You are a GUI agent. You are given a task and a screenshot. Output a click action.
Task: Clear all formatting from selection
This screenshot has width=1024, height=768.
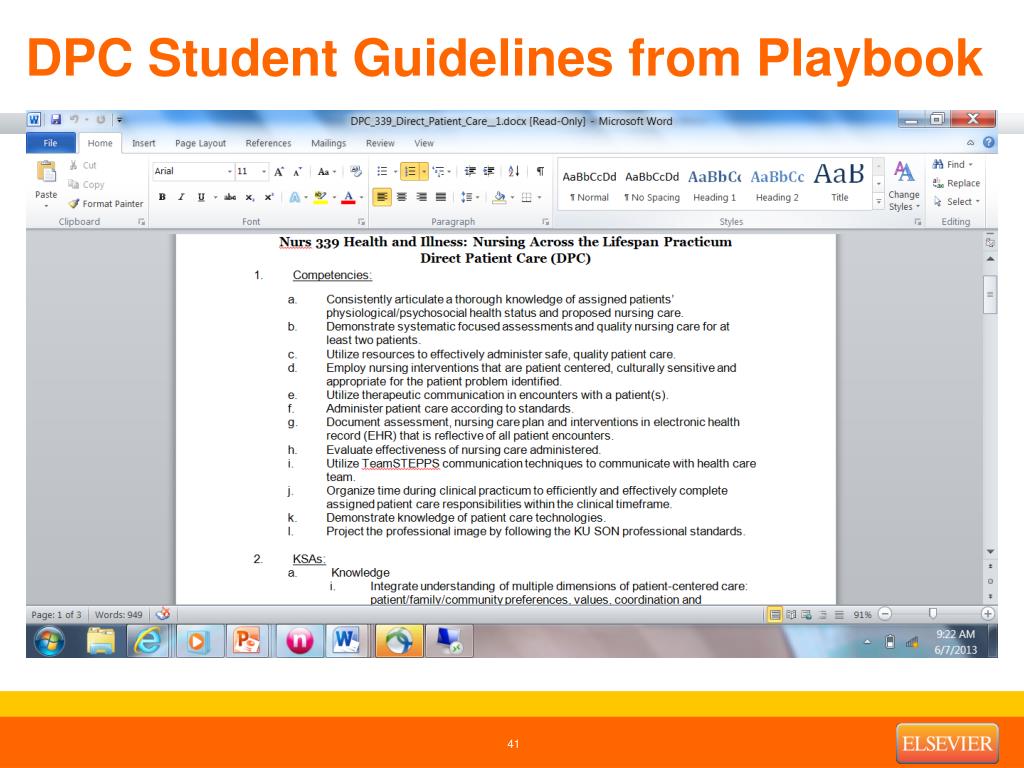pos(356,172)
